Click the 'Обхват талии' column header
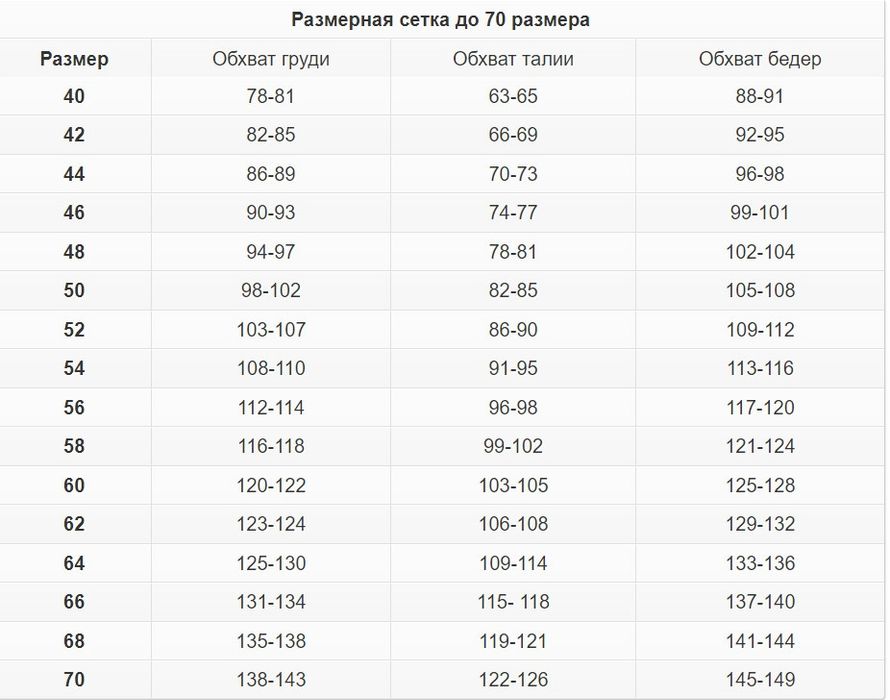This screenshot has width=890, height=700. tap(513, 59)
